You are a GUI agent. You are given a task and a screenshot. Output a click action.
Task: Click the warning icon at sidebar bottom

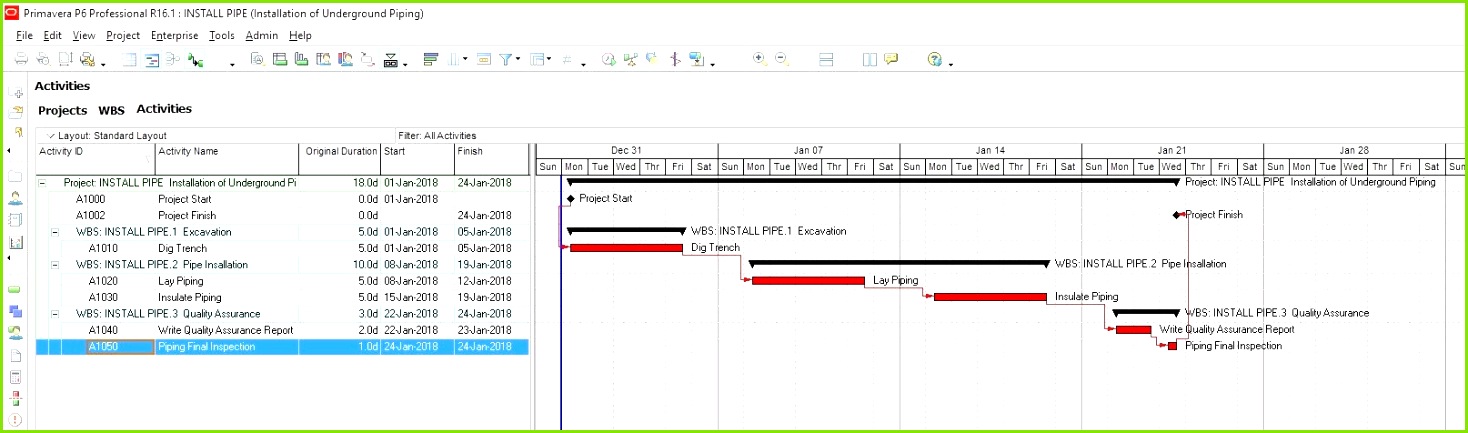[x=15, y=419]
